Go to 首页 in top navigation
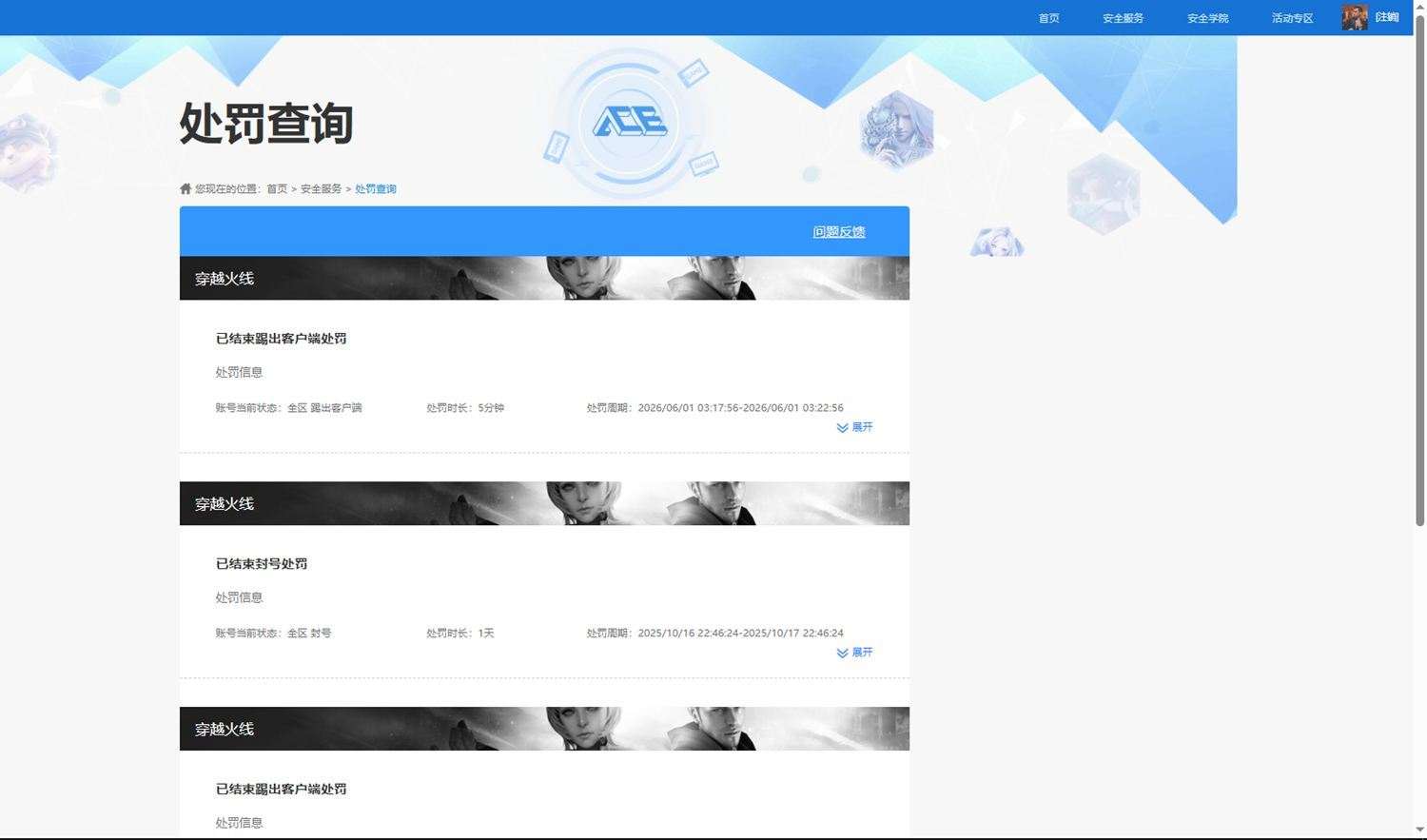The width and height of the screenshot is (1427, 840). pyautogui.click(x=1048, y=18)
